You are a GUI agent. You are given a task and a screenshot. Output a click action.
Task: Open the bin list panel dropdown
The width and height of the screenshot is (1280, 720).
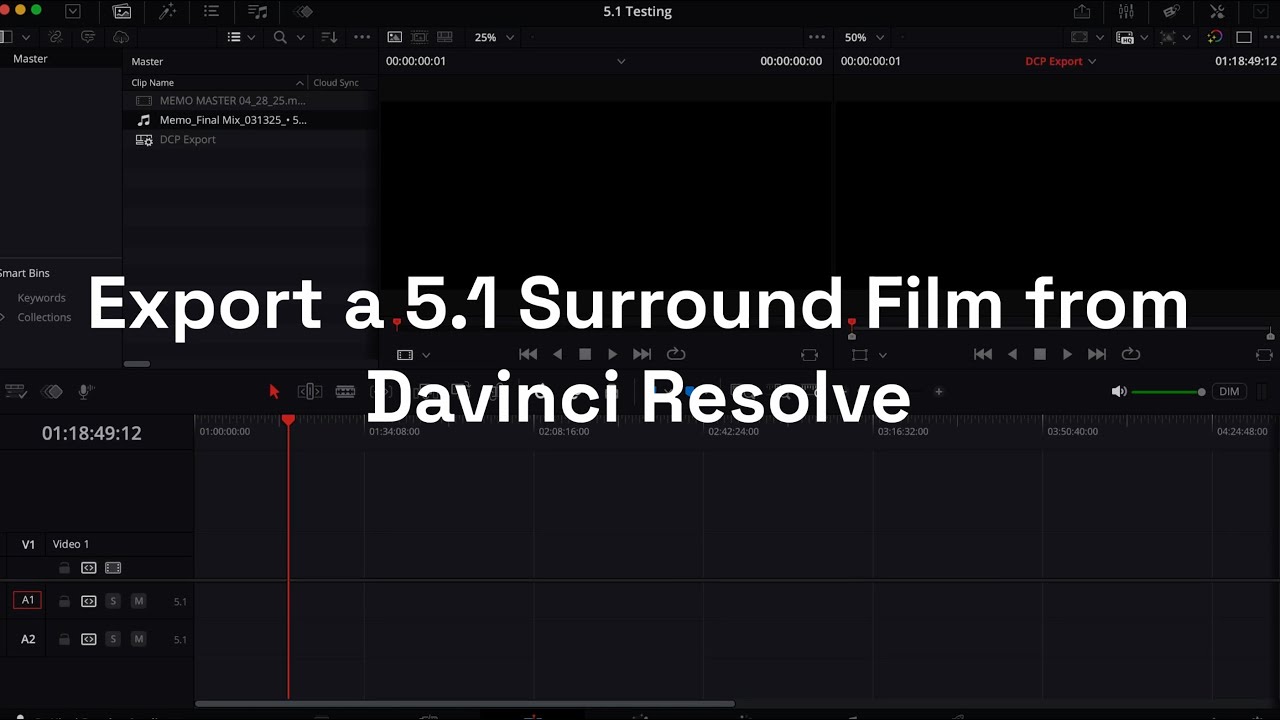(25, 37)
